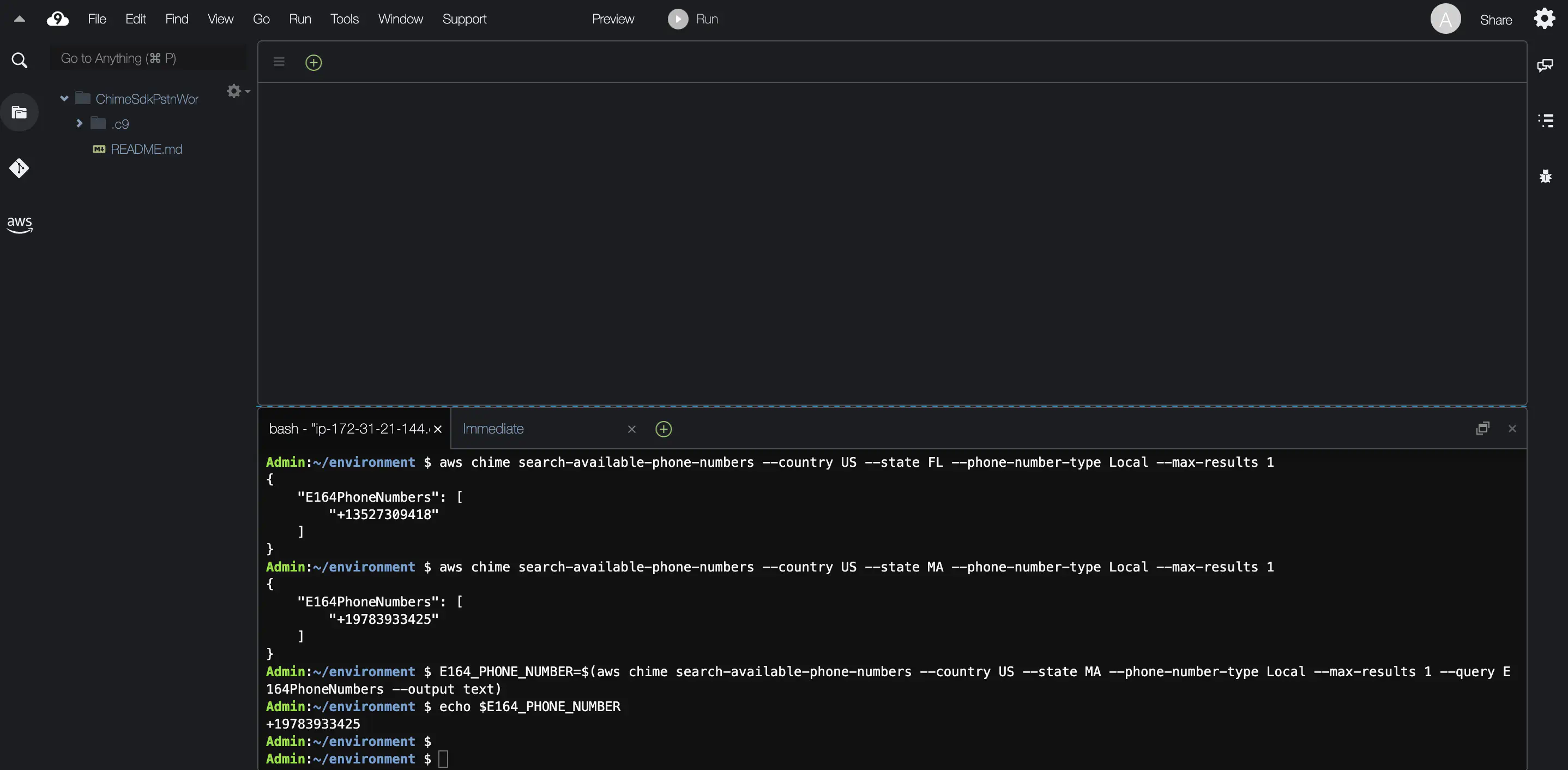Click the ChimeSdkPstnWor folder name

[147, 99]
